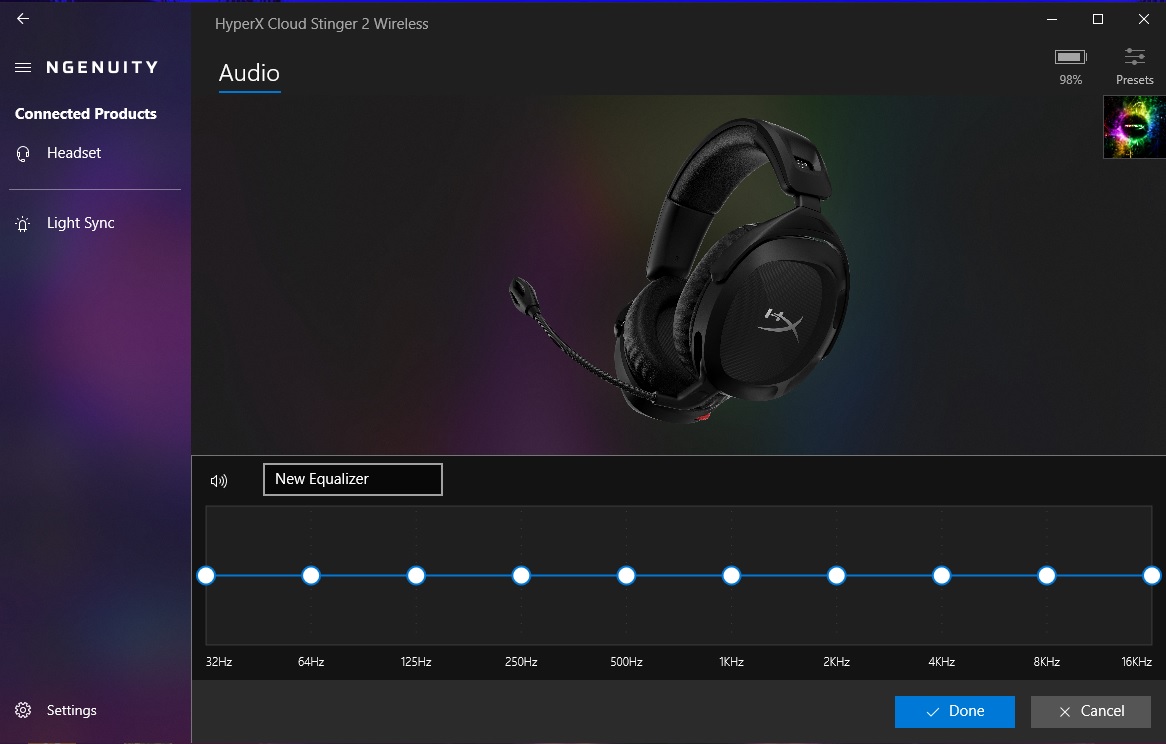This screenshot has width=1166, height=744.
Task: Click the headset icon in sidebar
Action: click(x=23, y=153)
